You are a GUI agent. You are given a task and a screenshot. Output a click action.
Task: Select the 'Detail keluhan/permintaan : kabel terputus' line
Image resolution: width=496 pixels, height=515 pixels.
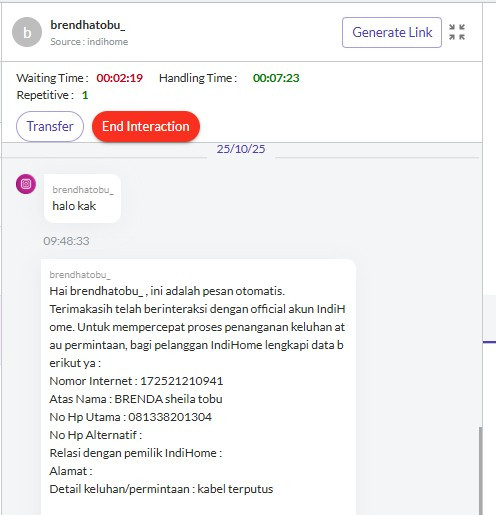coord(161,489)
